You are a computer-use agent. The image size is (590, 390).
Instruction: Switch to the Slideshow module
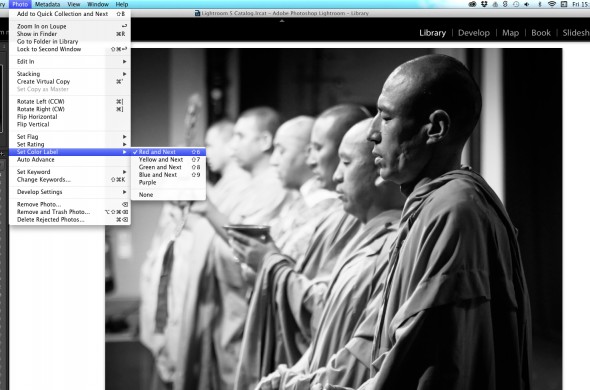point(576,33)
